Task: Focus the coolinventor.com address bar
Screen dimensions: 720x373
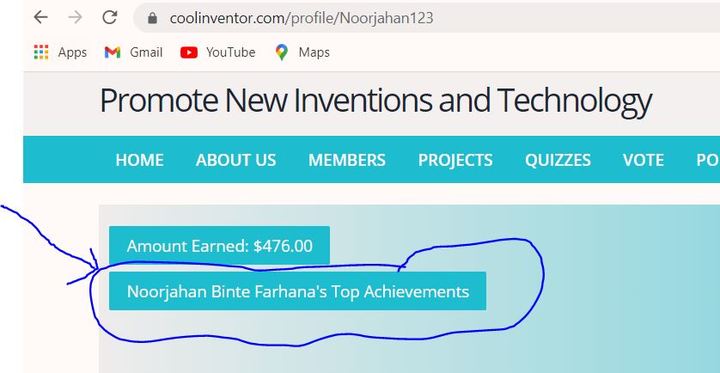Action: [x=427, y=18]
